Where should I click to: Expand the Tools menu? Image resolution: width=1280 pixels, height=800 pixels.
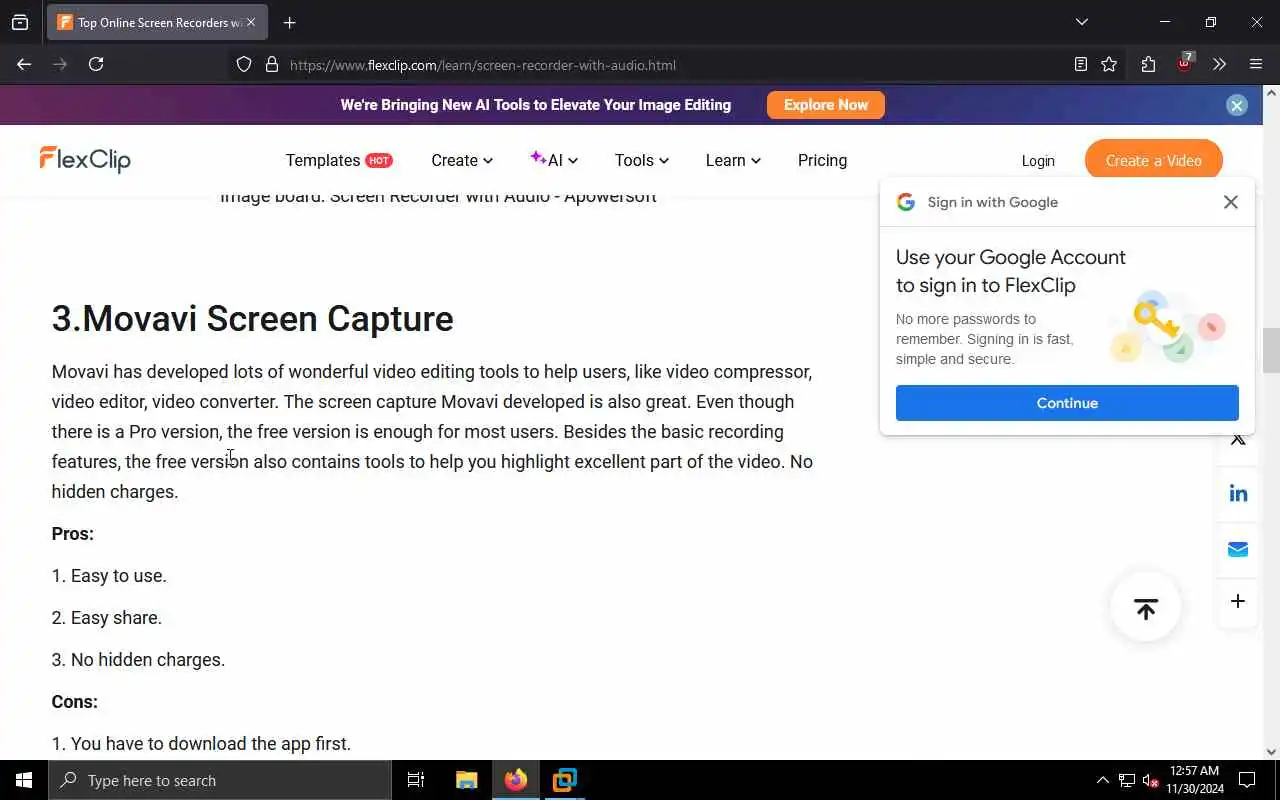pos(642,160)
